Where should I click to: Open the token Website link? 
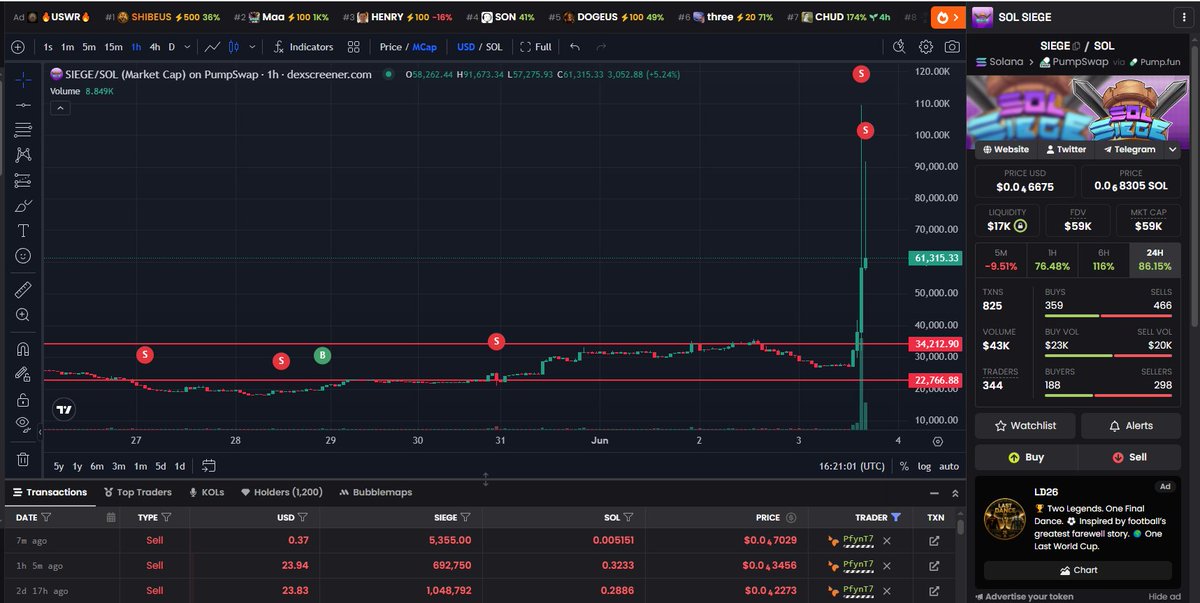click(x=1006, y=149)
